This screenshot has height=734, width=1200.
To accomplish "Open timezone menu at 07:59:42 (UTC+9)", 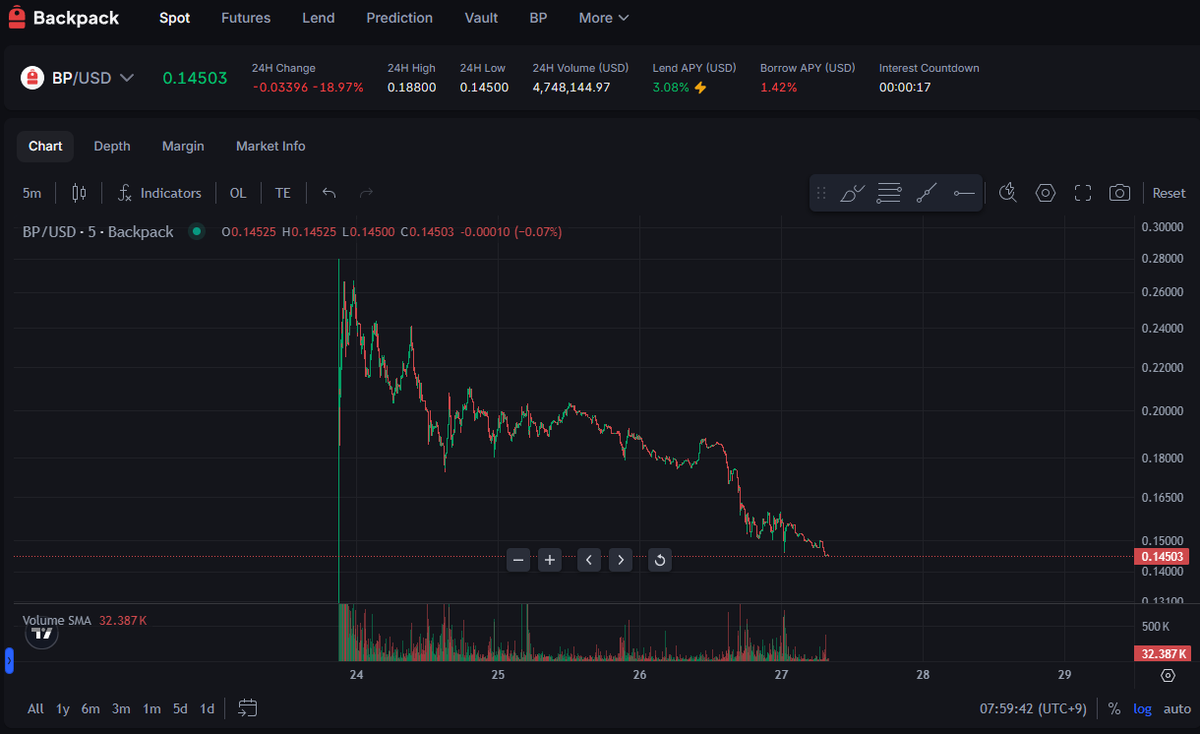I will (1035, 709).
